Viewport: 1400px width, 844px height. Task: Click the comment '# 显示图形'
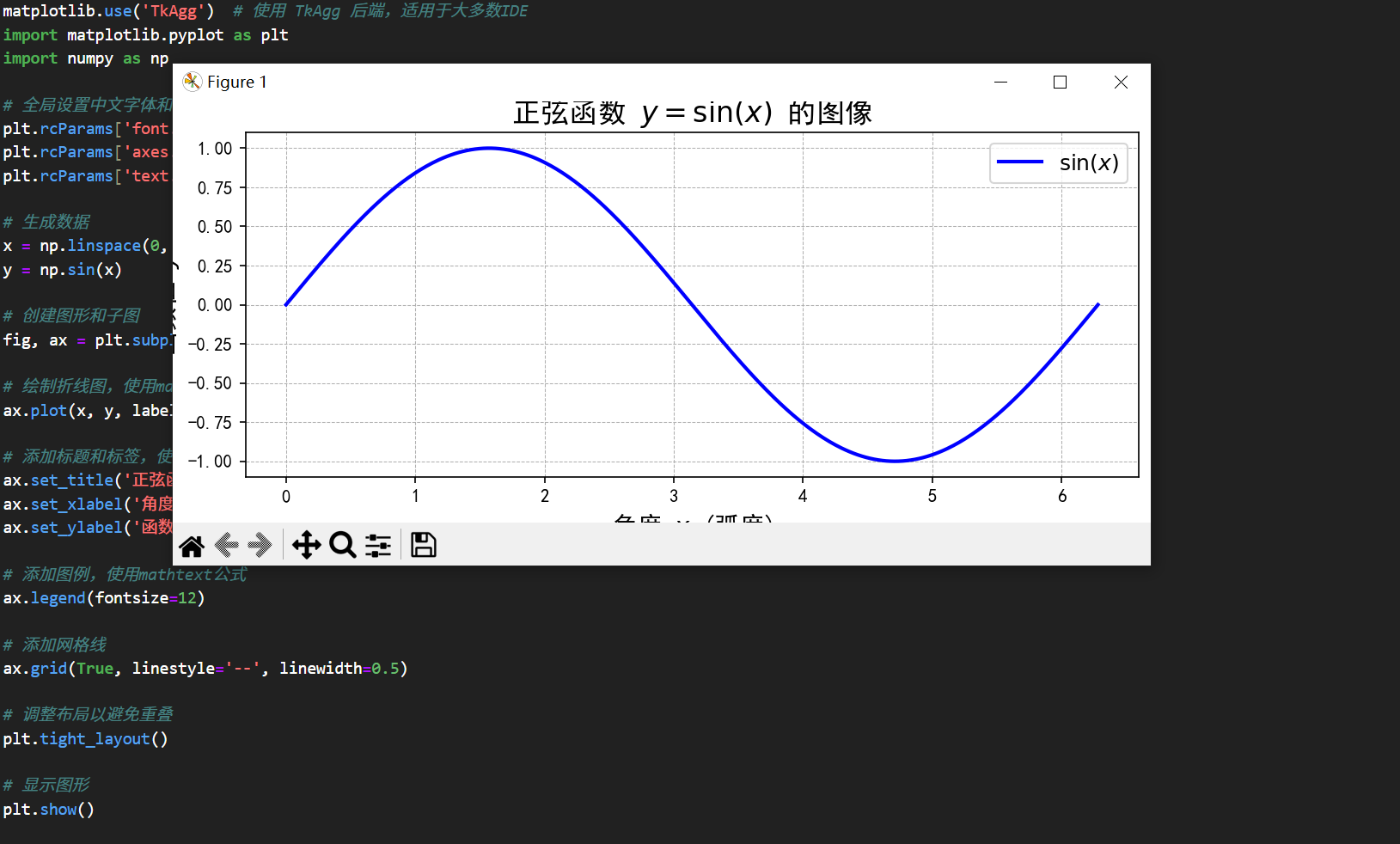tap(46, 786)
